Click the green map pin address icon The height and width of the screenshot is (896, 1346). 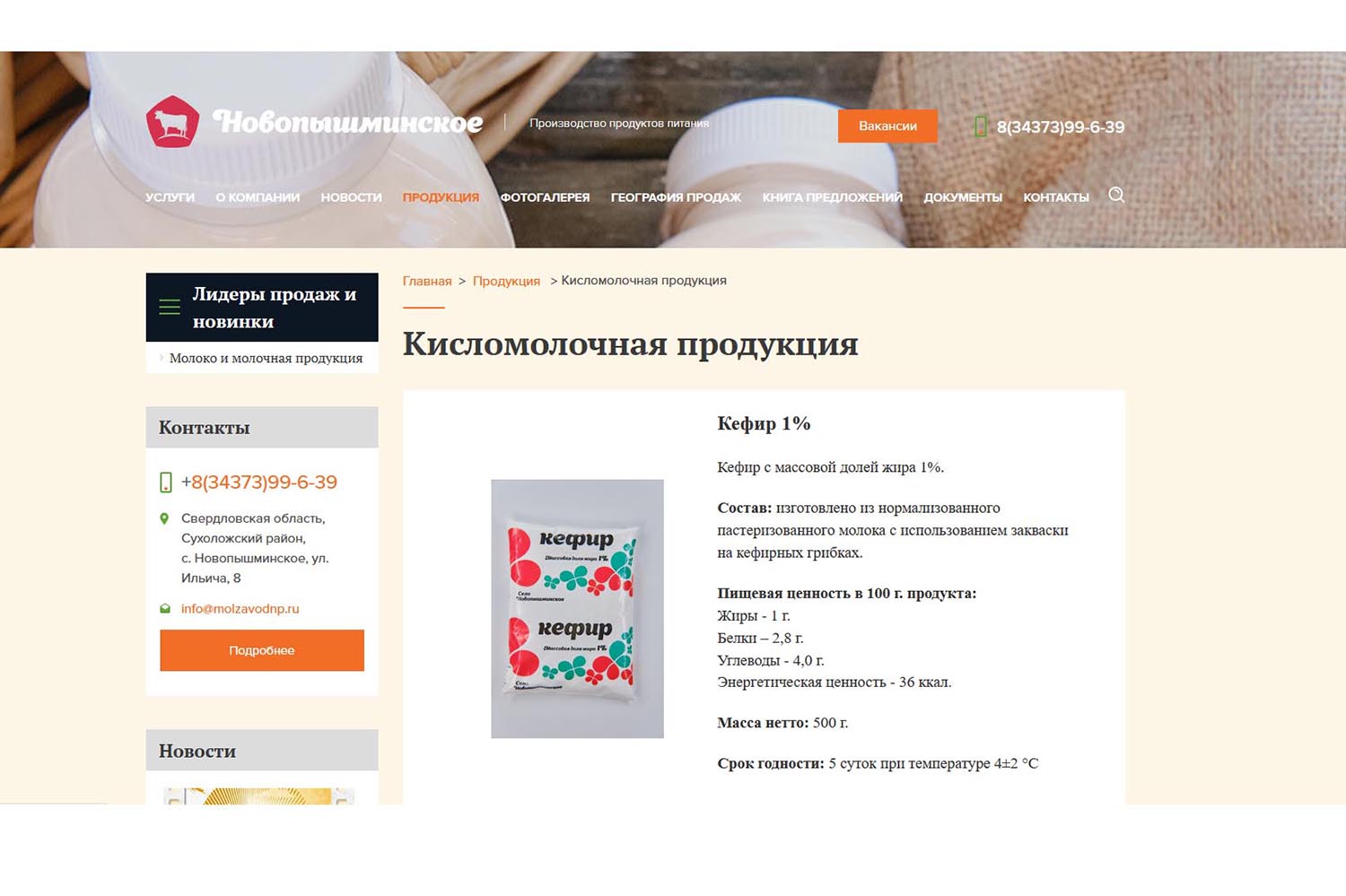[x=164, y=518]
